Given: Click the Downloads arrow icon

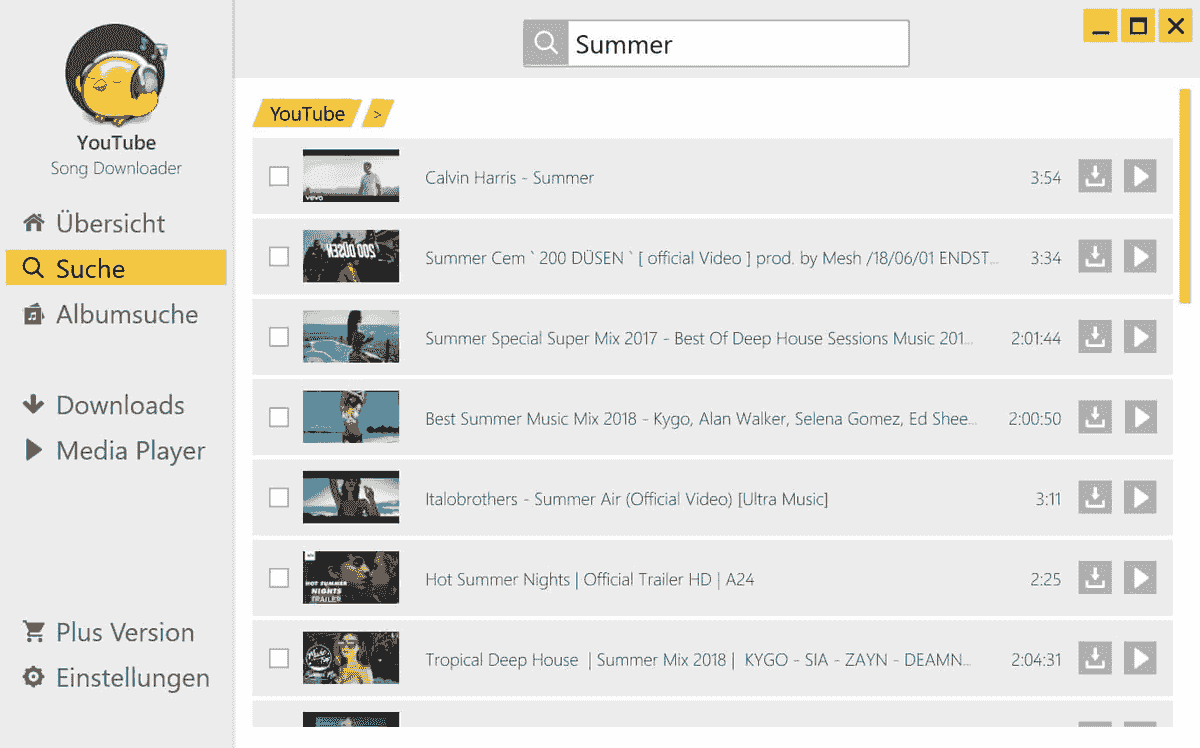Looking at the screenshot, I should tap(34, 404).
